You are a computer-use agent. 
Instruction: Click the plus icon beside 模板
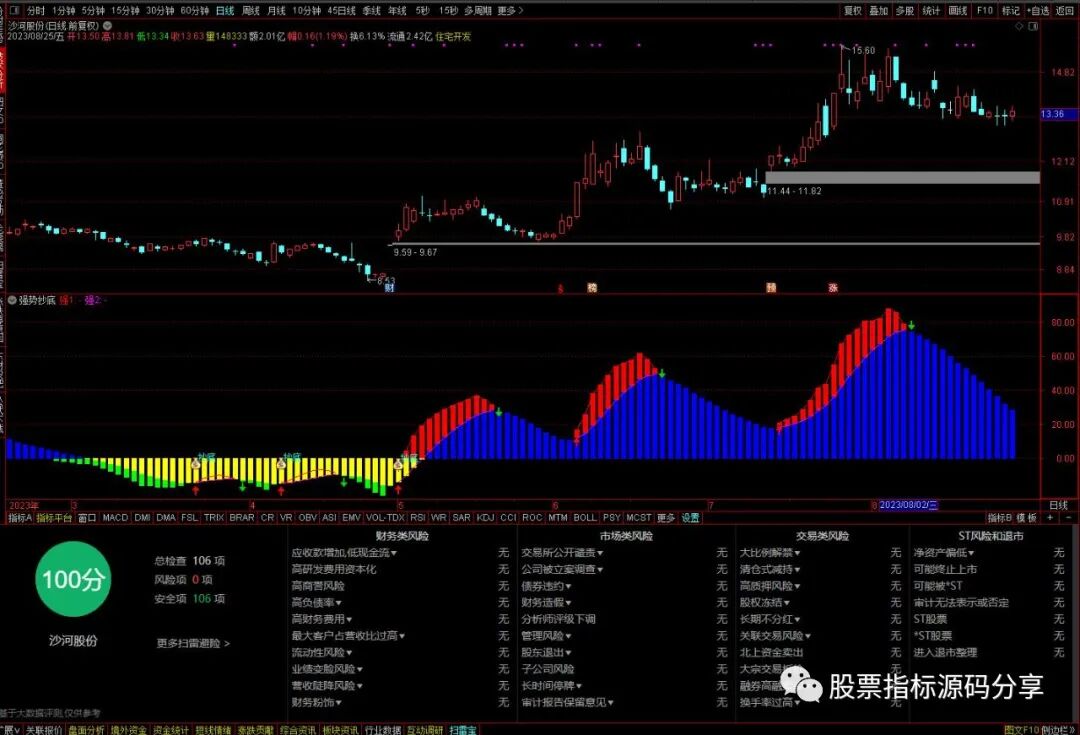point(1050,517)
